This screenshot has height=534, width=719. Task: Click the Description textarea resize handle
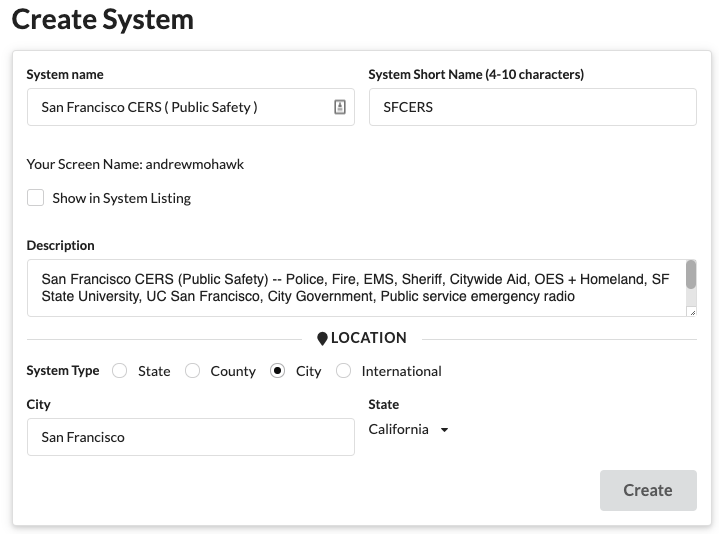692,313
